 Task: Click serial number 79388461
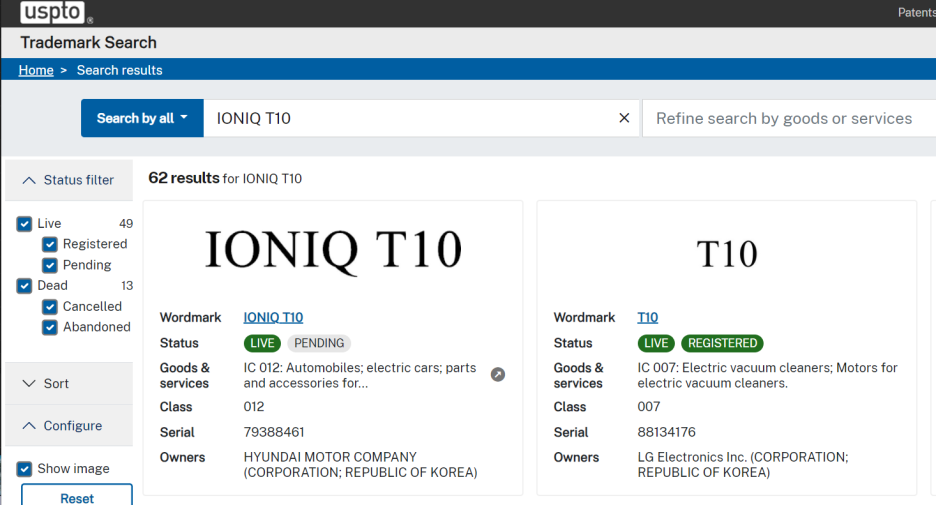[274, 432]
